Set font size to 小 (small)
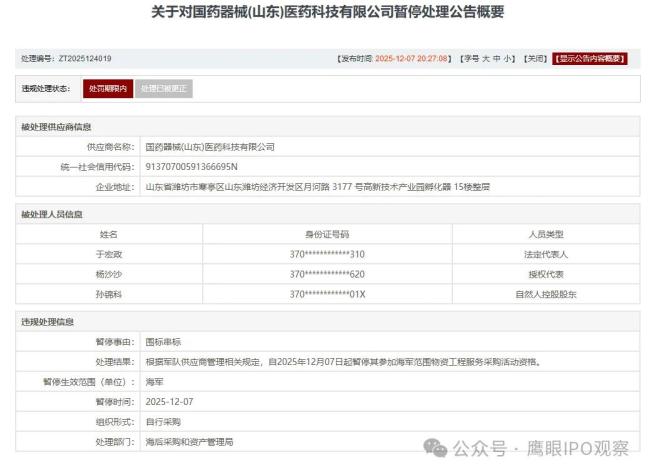 507,59
